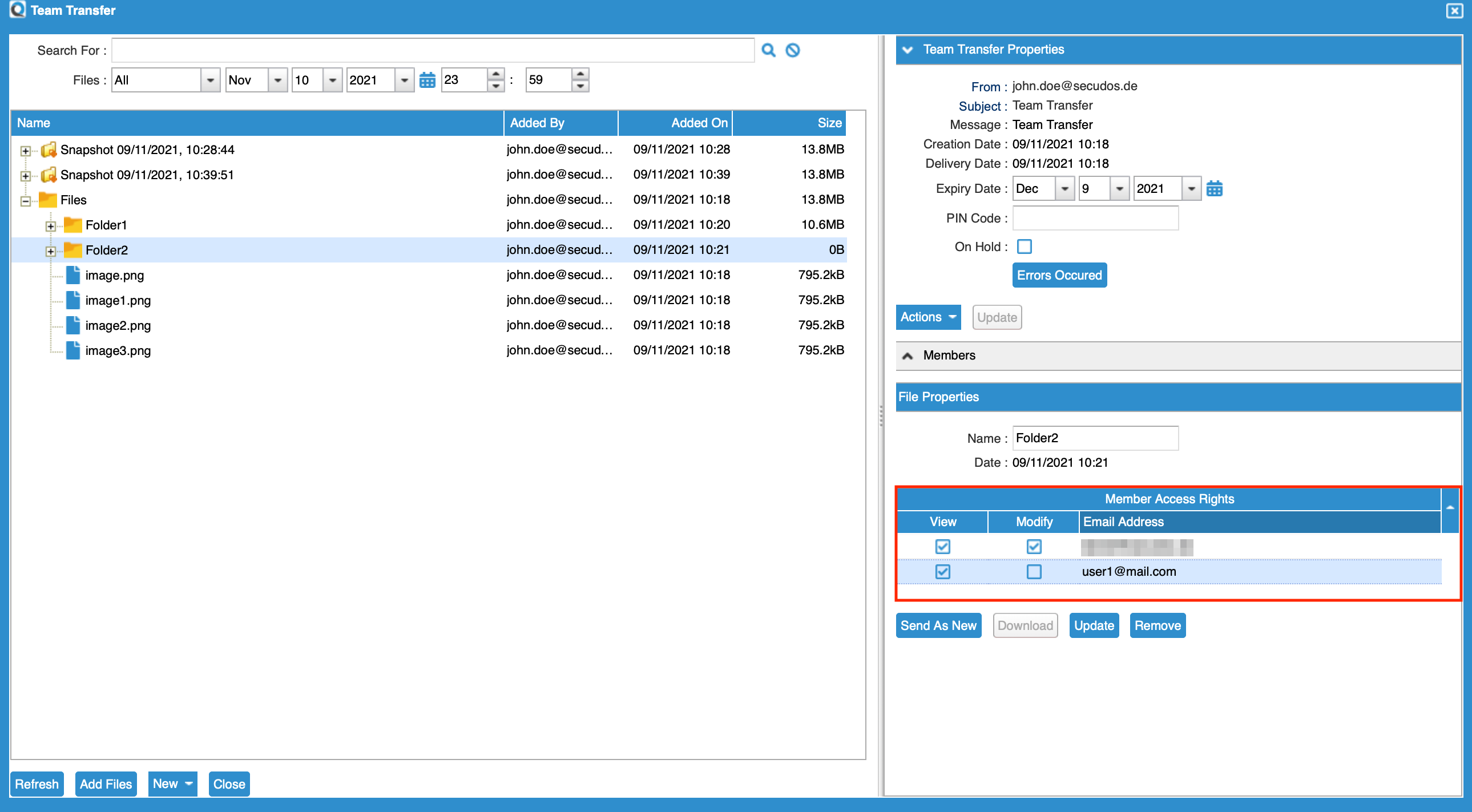1472x812 pixels.
Task: Click the clear search cancel icon
Action: (793, 50)
